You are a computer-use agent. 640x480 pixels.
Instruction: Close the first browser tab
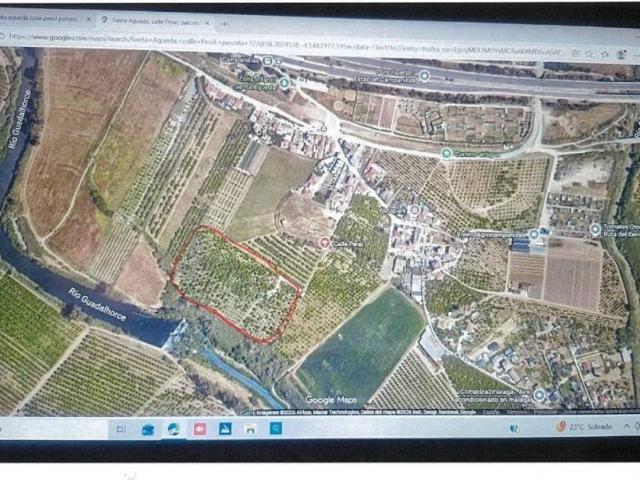[88, 19]
